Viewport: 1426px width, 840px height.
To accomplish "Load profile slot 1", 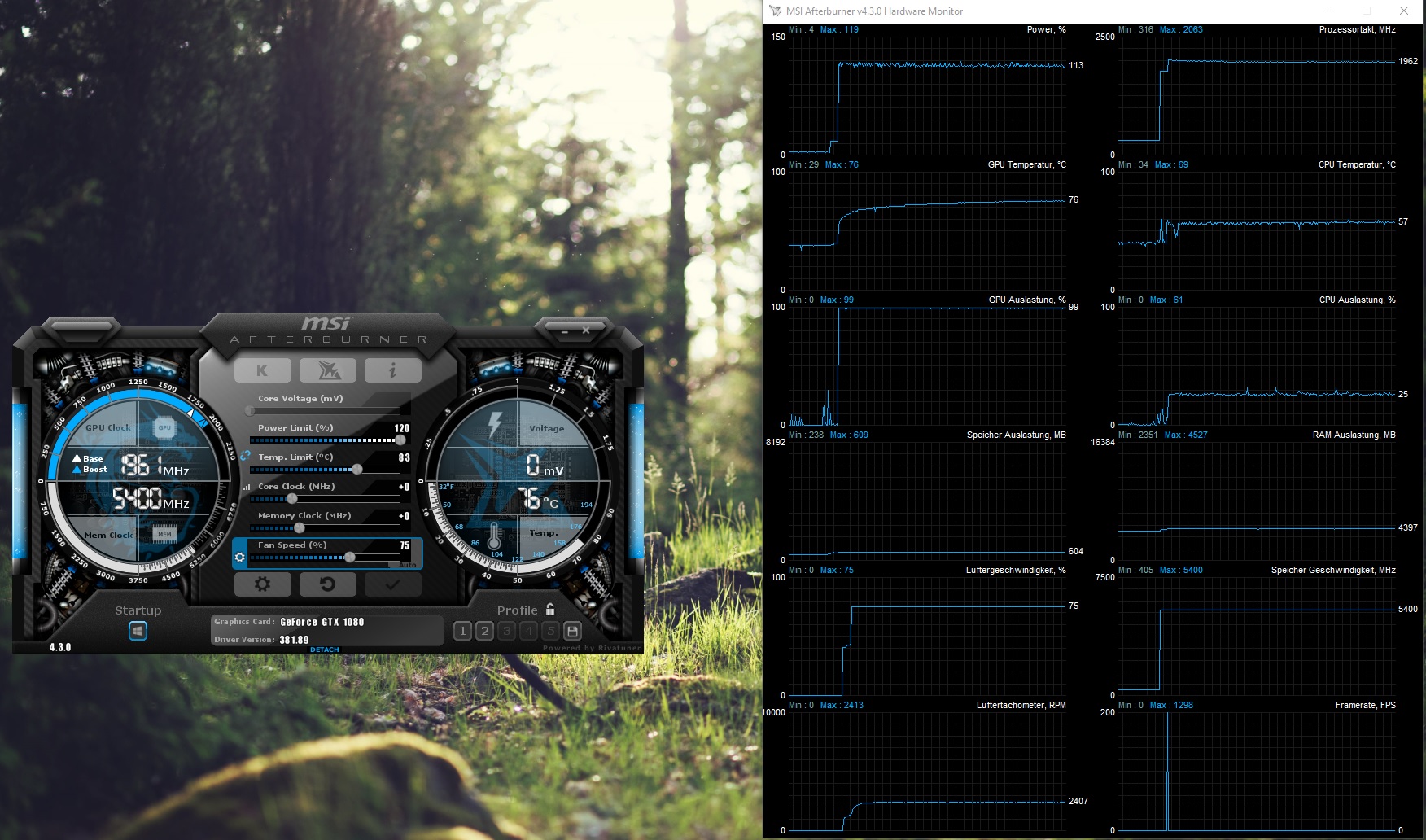I will pyautogui.click(x=462, y=631).
